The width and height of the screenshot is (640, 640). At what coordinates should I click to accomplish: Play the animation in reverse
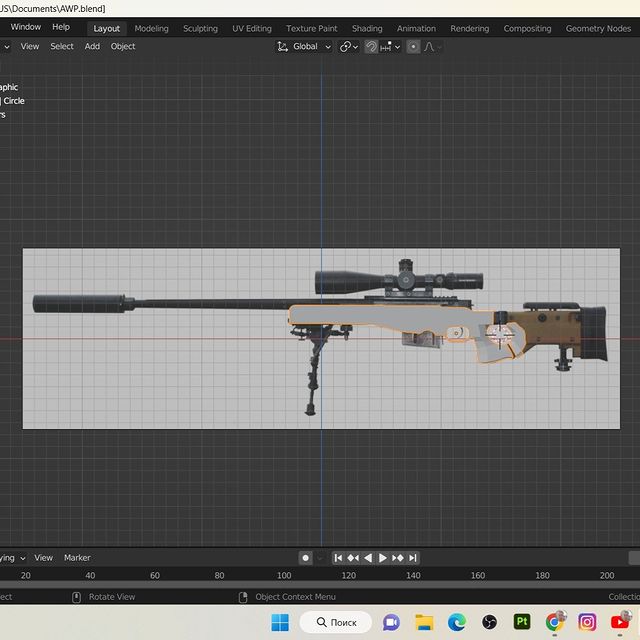point(368,558)
